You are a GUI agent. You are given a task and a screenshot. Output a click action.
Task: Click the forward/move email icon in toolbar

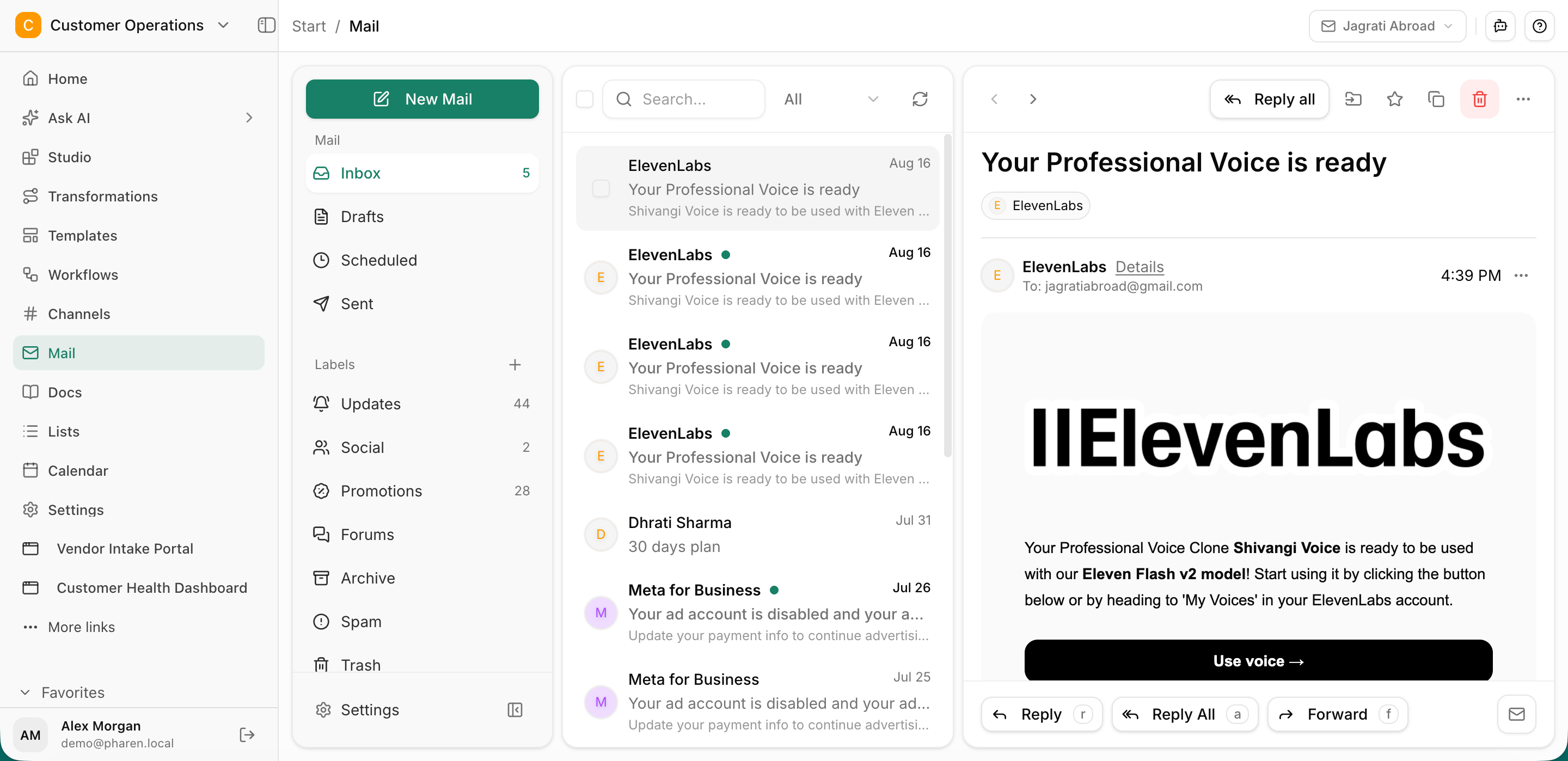[x=1353, y=99]
